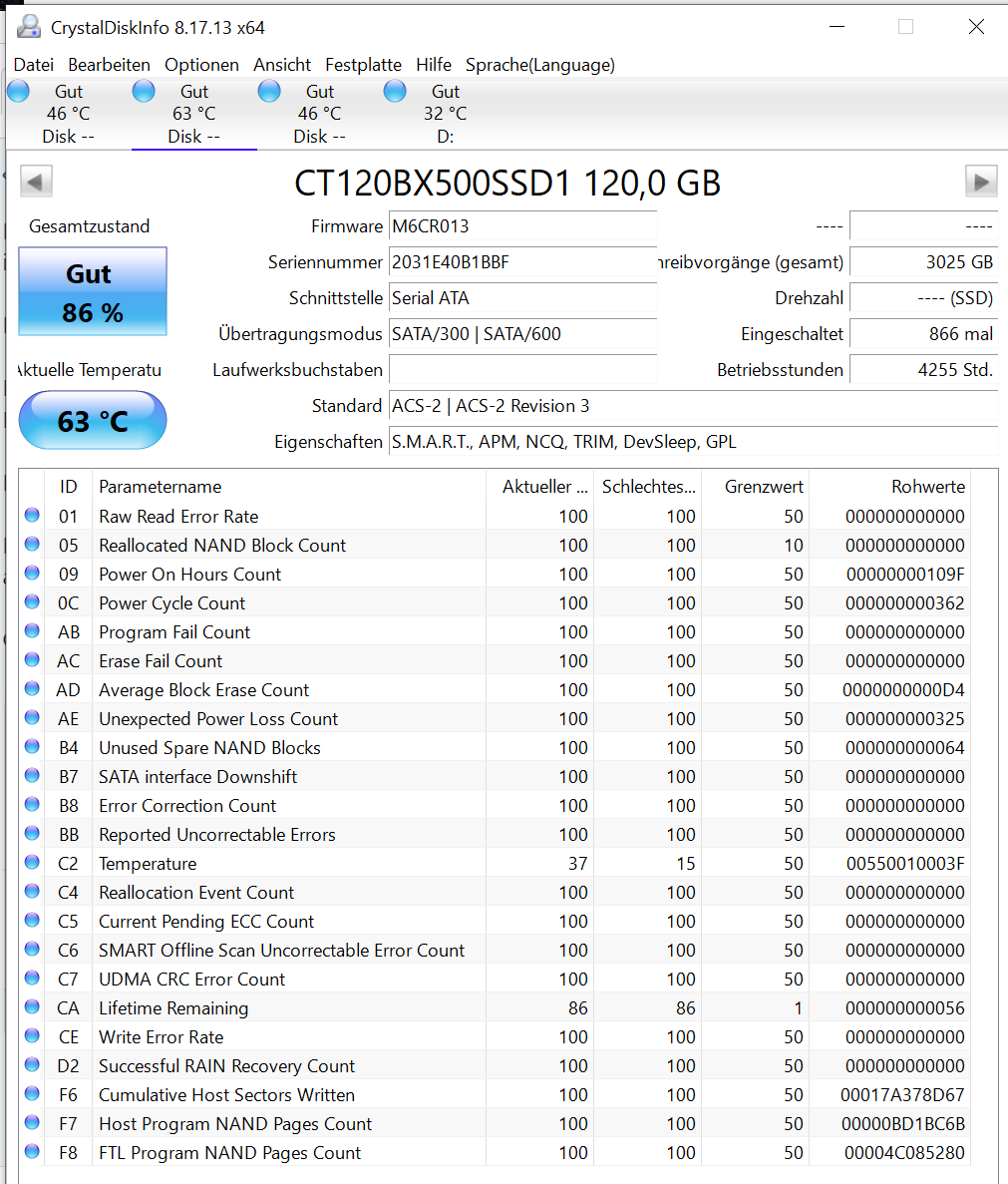Click the status orb for Cumulative Host Sectors Written
1008x1184 pixels.
point(32,1093)
